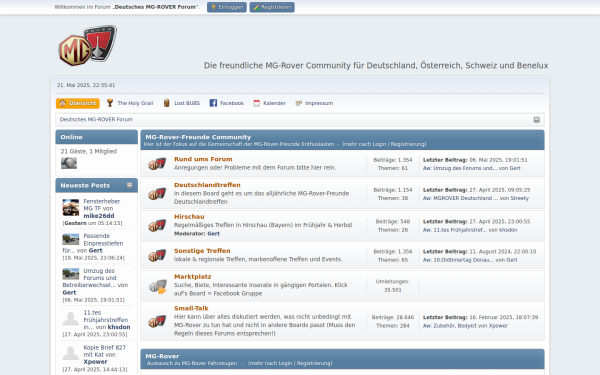Viewport: 600px width, 375px height.
Task: Open the Übersicht tab
Action: [x=78, y=103]
